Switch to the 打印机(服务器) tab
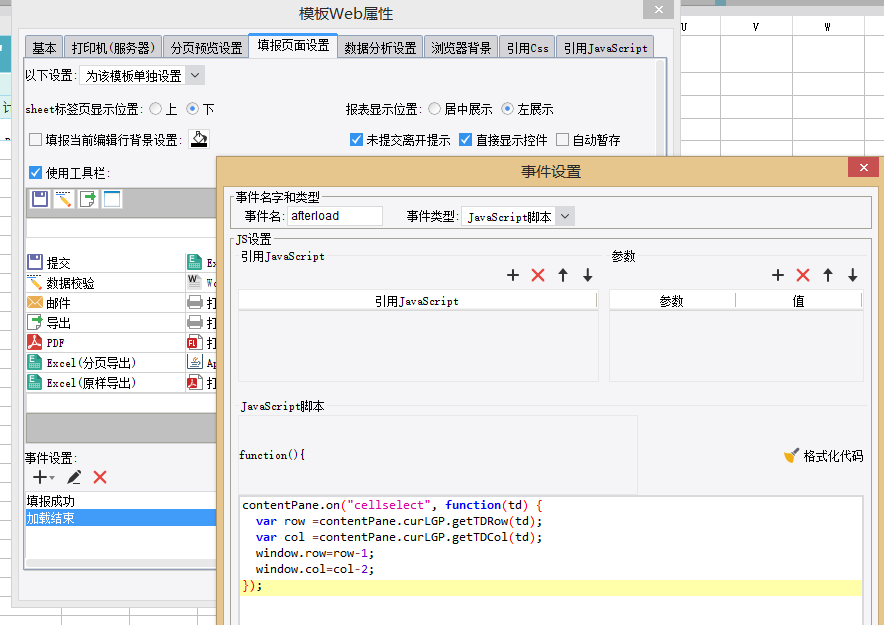The image size is (884, 625). tap(113, 48)
